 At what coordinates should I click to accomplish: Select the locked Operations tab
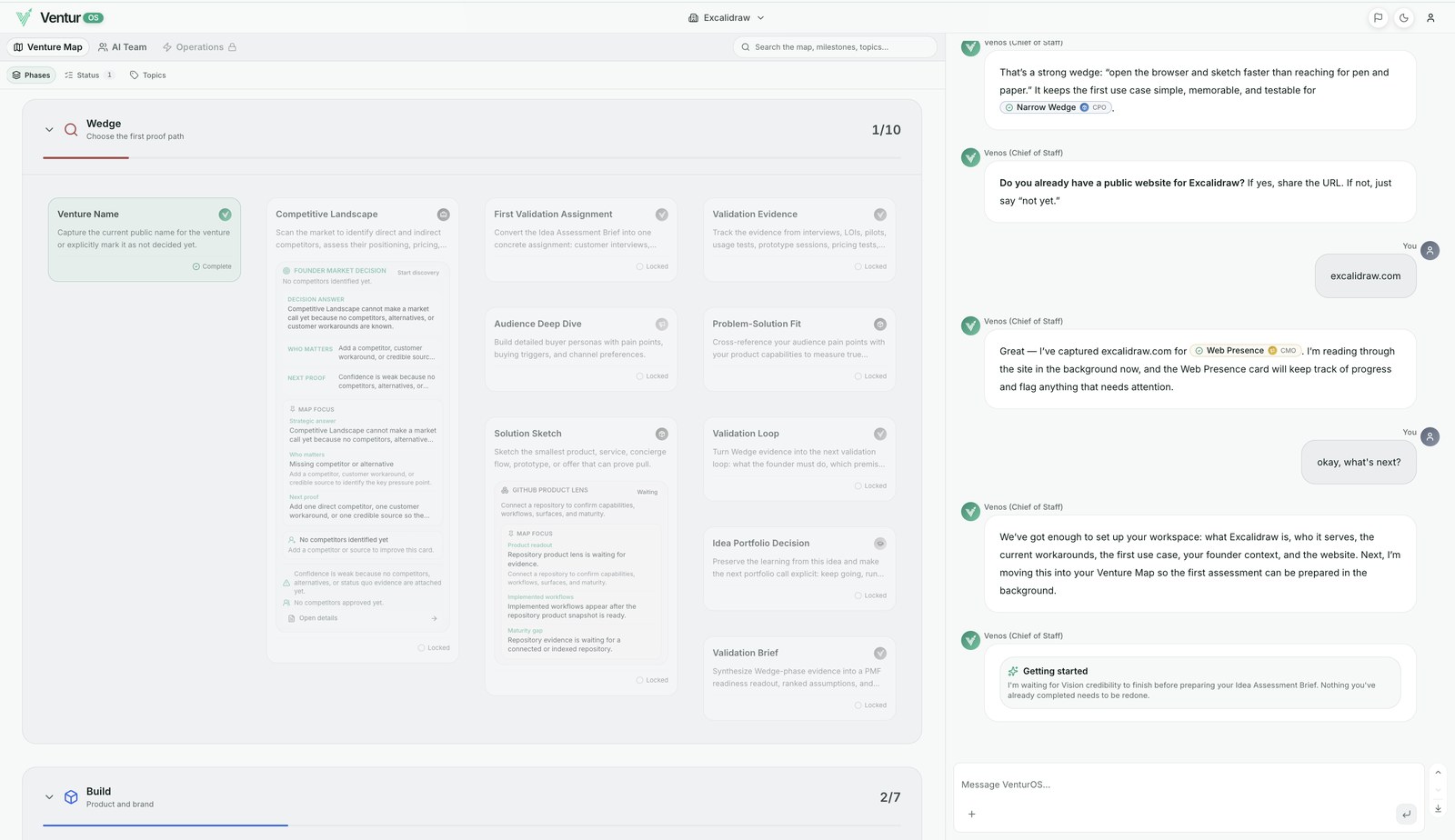[x=199, y=47]
